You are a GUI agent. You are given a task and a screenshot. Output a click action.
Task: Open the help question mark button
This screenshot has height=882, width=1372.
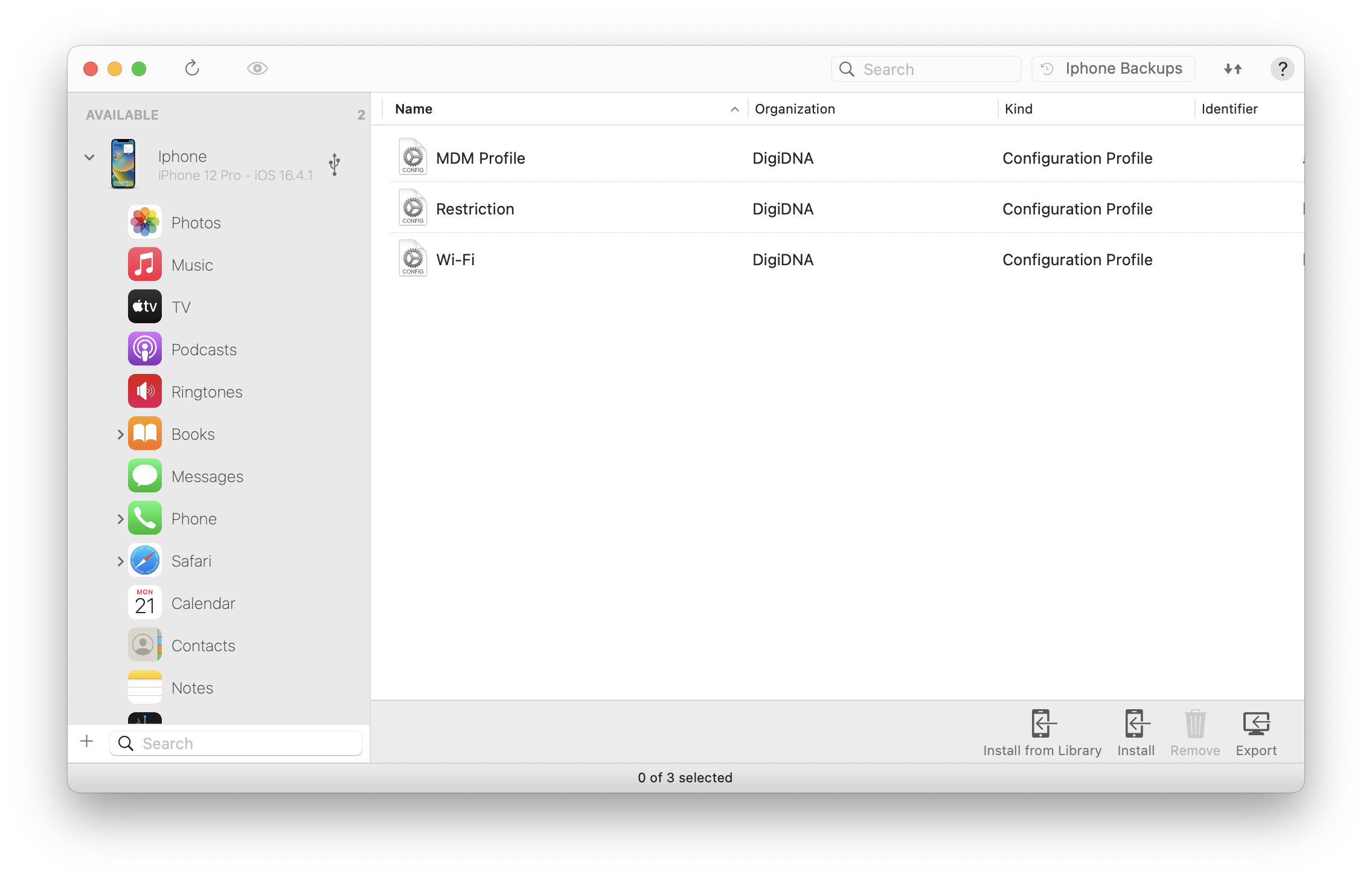[x=1282, y=69]
